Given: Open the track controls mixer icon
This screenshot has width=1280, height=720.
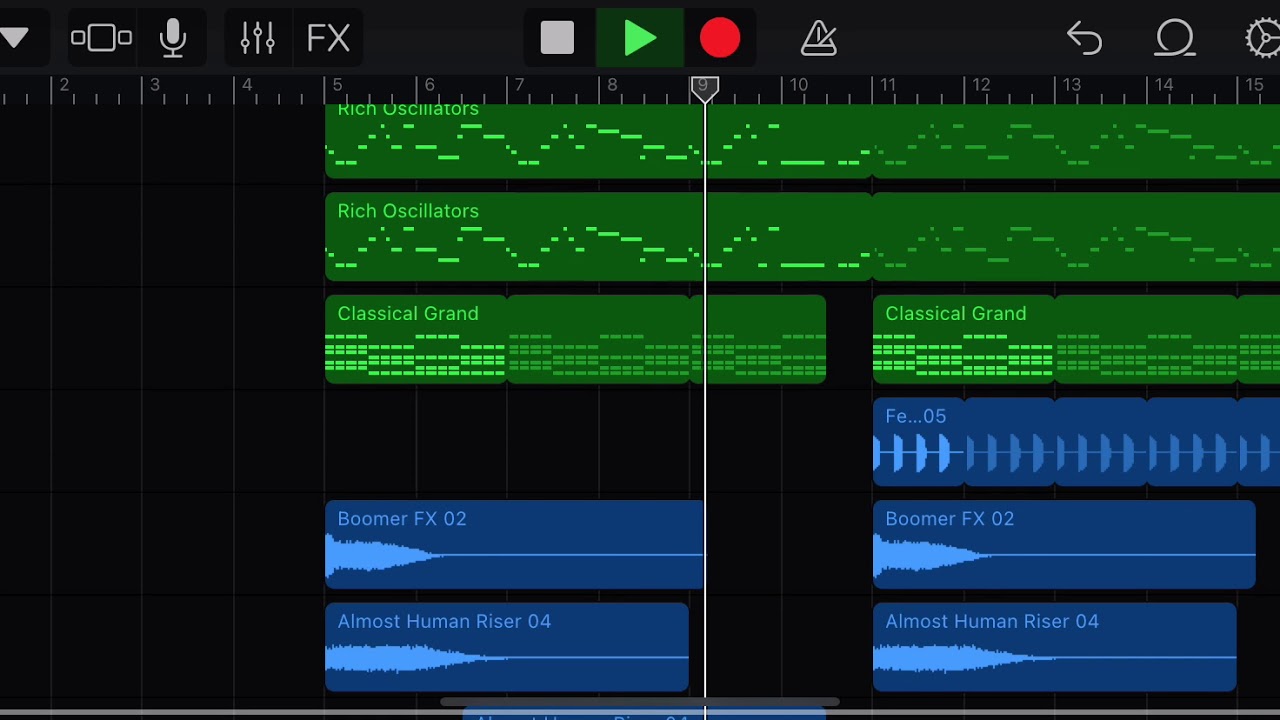Looking at the screenshot, I should click(x=257, y=38).
